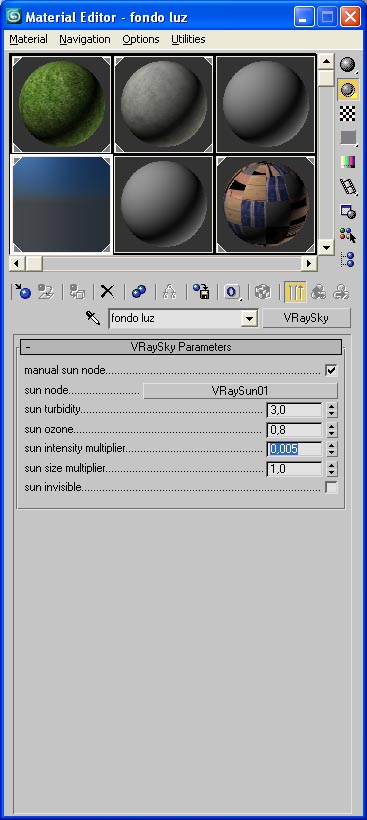Screen dimensions: 367x820
Task: Click sample slots scroll down arrow
Action: click(x=326, y=247)
